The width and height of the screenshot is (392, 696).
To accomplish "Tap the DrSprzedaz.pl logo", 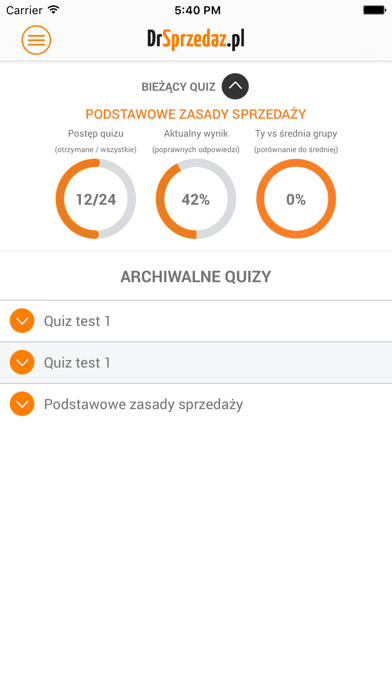I will (x=196, y=40).
